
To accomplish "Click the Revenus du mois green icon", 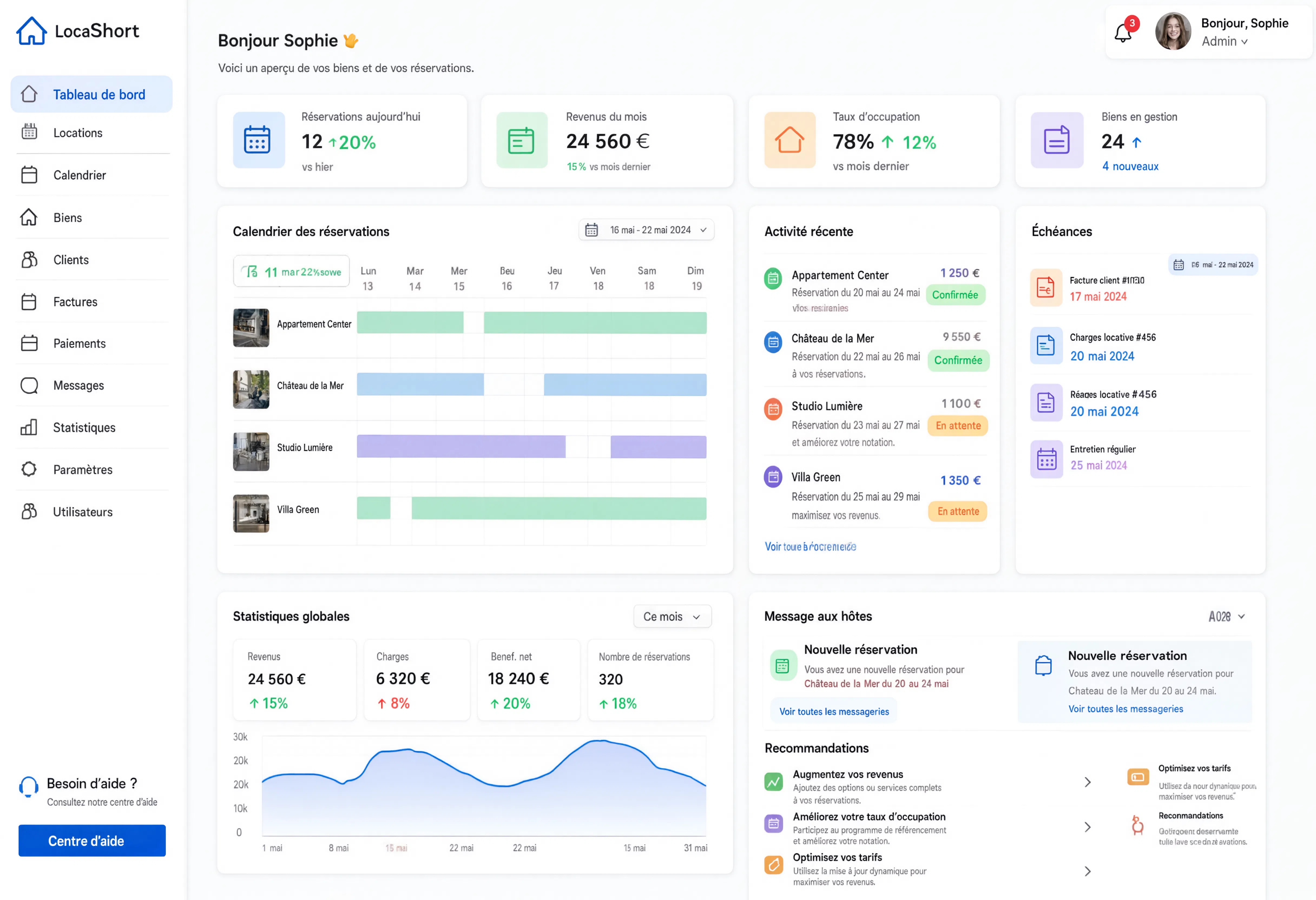I will click(x=522, y=140).
